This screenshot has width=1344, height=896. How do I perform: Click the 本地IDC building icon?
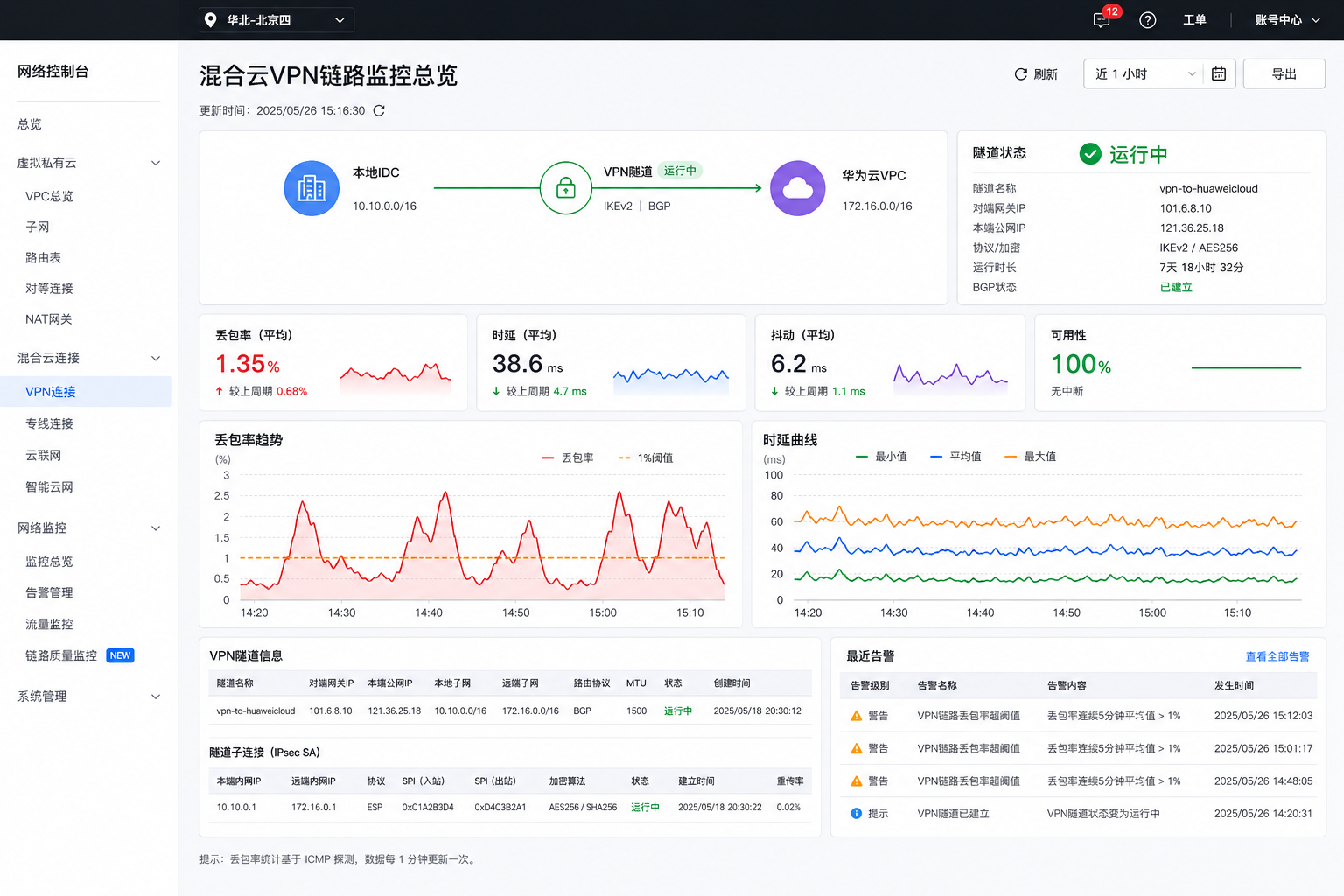[311, 188]
